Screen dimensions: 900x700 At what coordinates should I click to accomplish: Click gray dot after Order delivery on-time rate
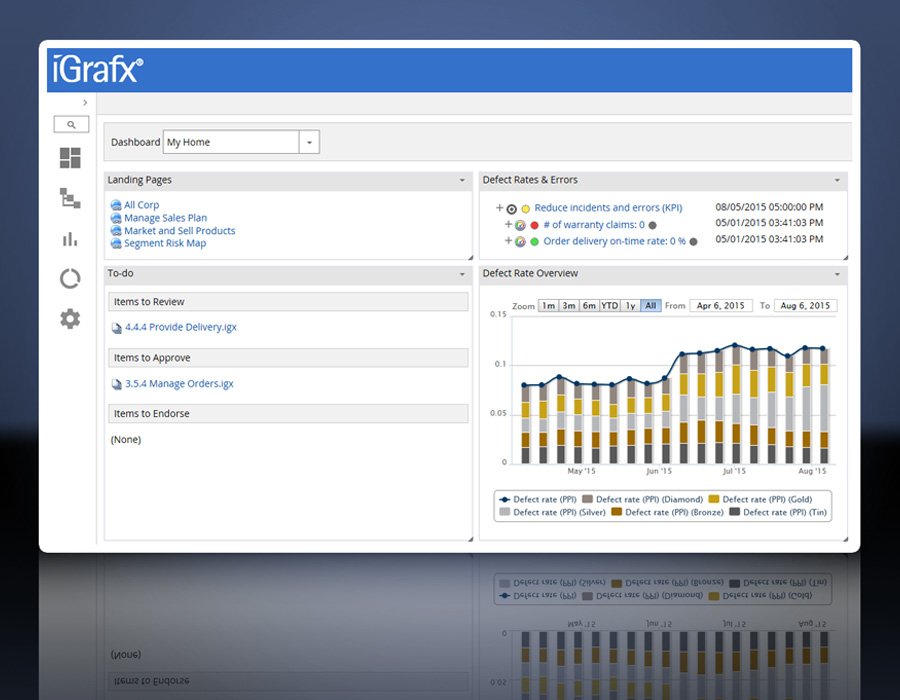(693, 242)
